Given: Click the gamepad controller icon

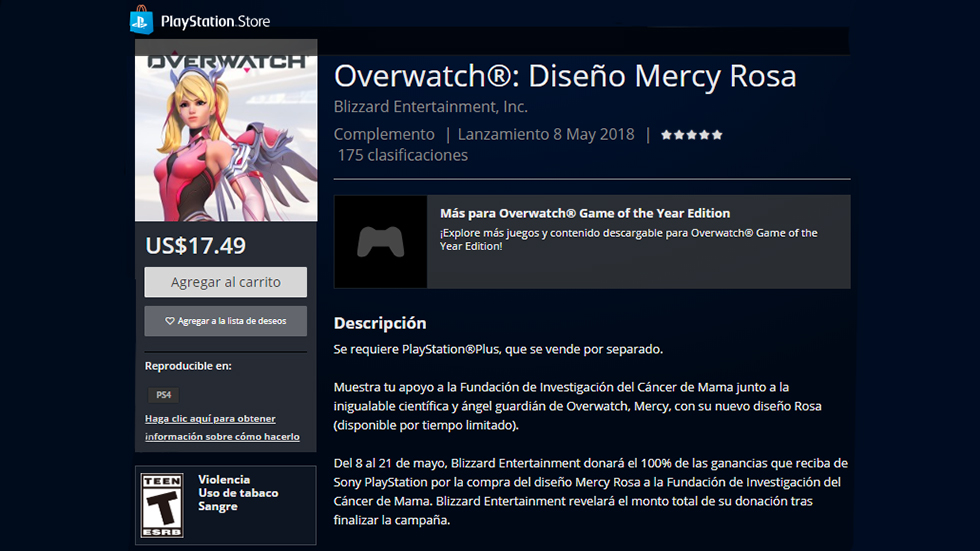Looking at the screenshot, I should tap(381, 242).
